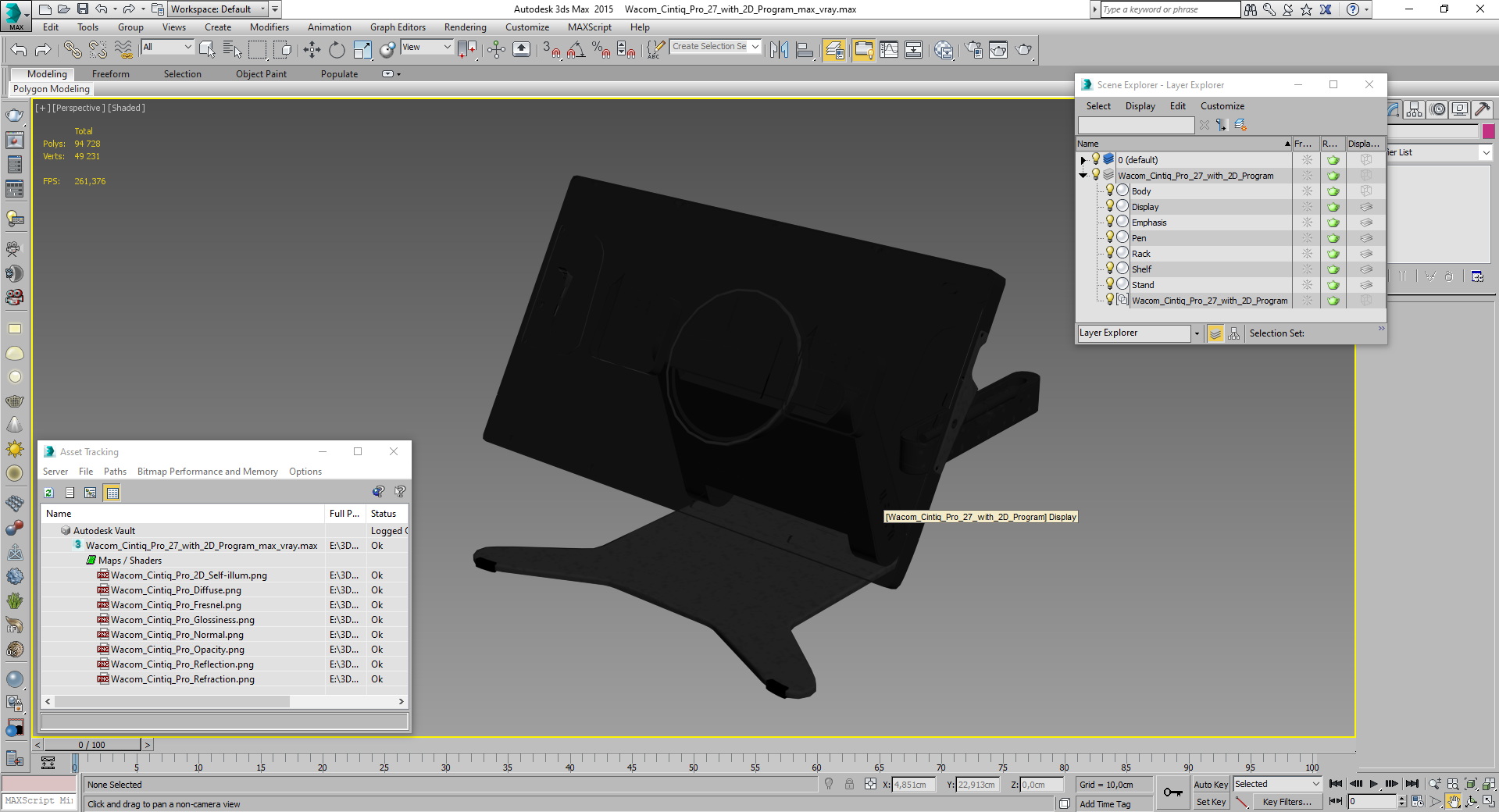This screenshot has width=1499, height=812.
Task: Open Curve Editor from toolbar
Action: pyautogui.click(x=889, y=50)
